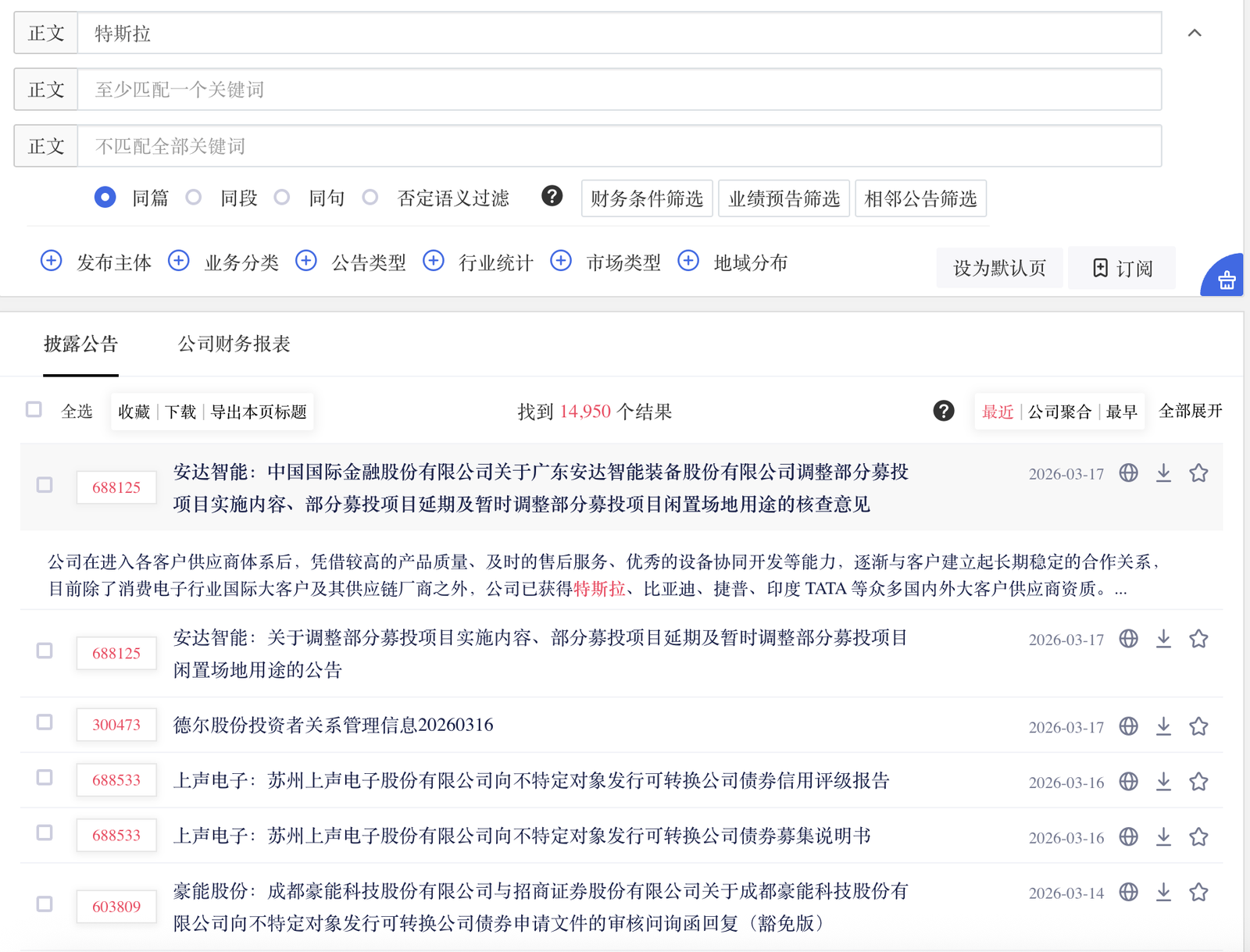Image resolution: width=1250 pixels, height=952 pixels.
Task: Select the 同段 radio option
Action: tap(194, 198)
